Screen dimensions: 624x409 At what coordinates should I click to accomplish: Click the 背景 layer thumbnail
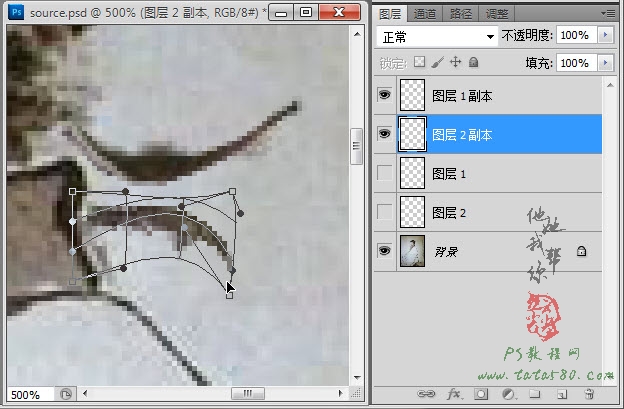tap(412, 251)
